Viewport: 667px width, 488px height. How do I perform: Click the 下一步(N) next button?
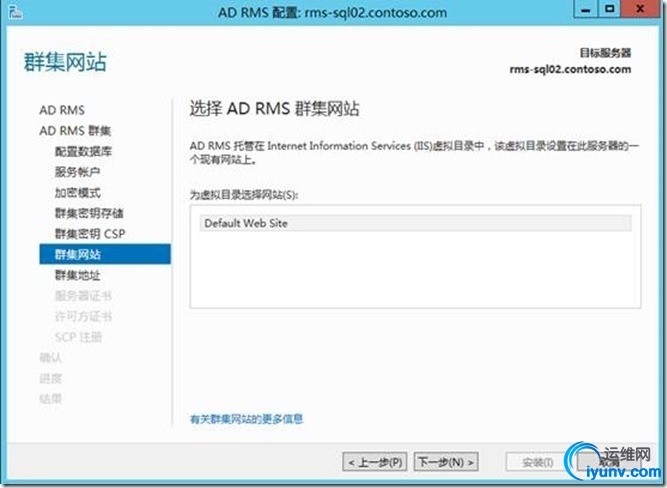tap(446, 462)
